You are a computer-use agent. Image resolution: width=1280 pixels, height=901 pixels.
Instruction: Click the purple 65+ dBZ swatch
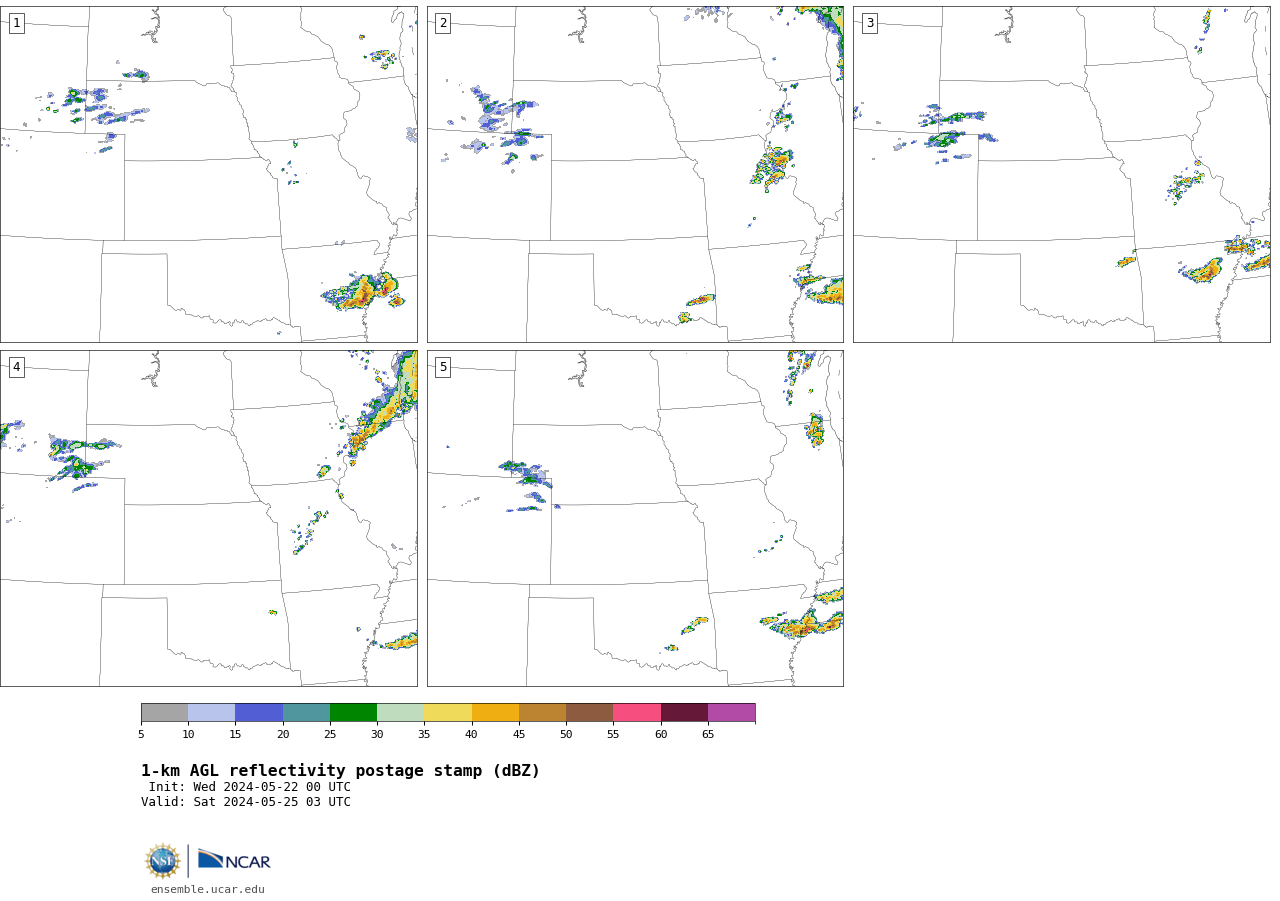[x=732, y=713]
